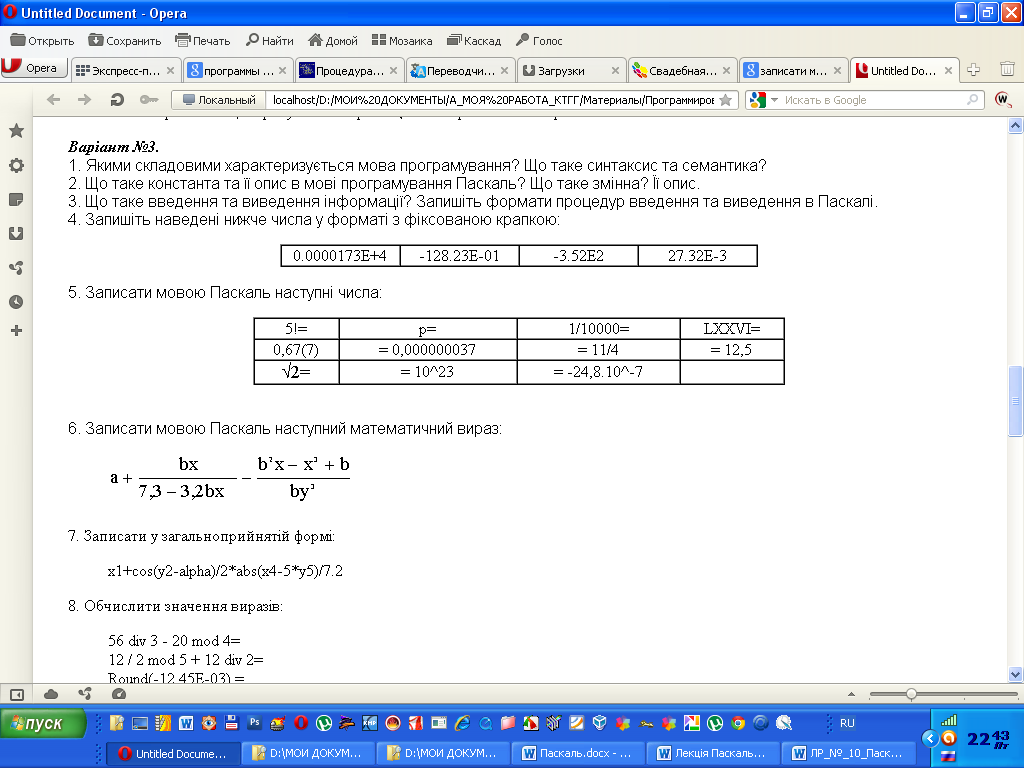Open the gear Widgets panel in sidebar
The width and height of the screenshot is (1024, 768).
pos(16,165)
